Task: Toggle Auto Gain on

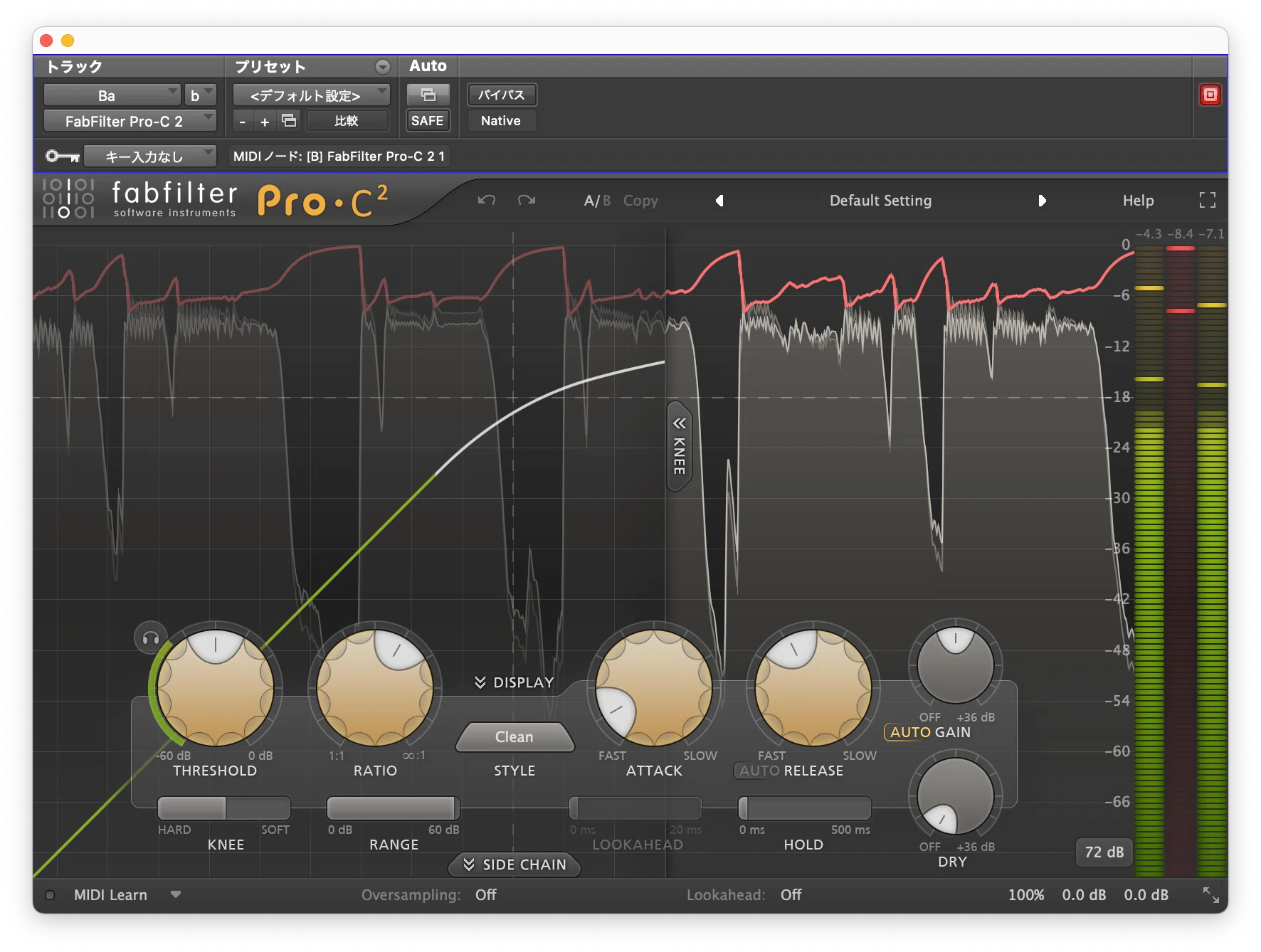Action: click(910, 732)
